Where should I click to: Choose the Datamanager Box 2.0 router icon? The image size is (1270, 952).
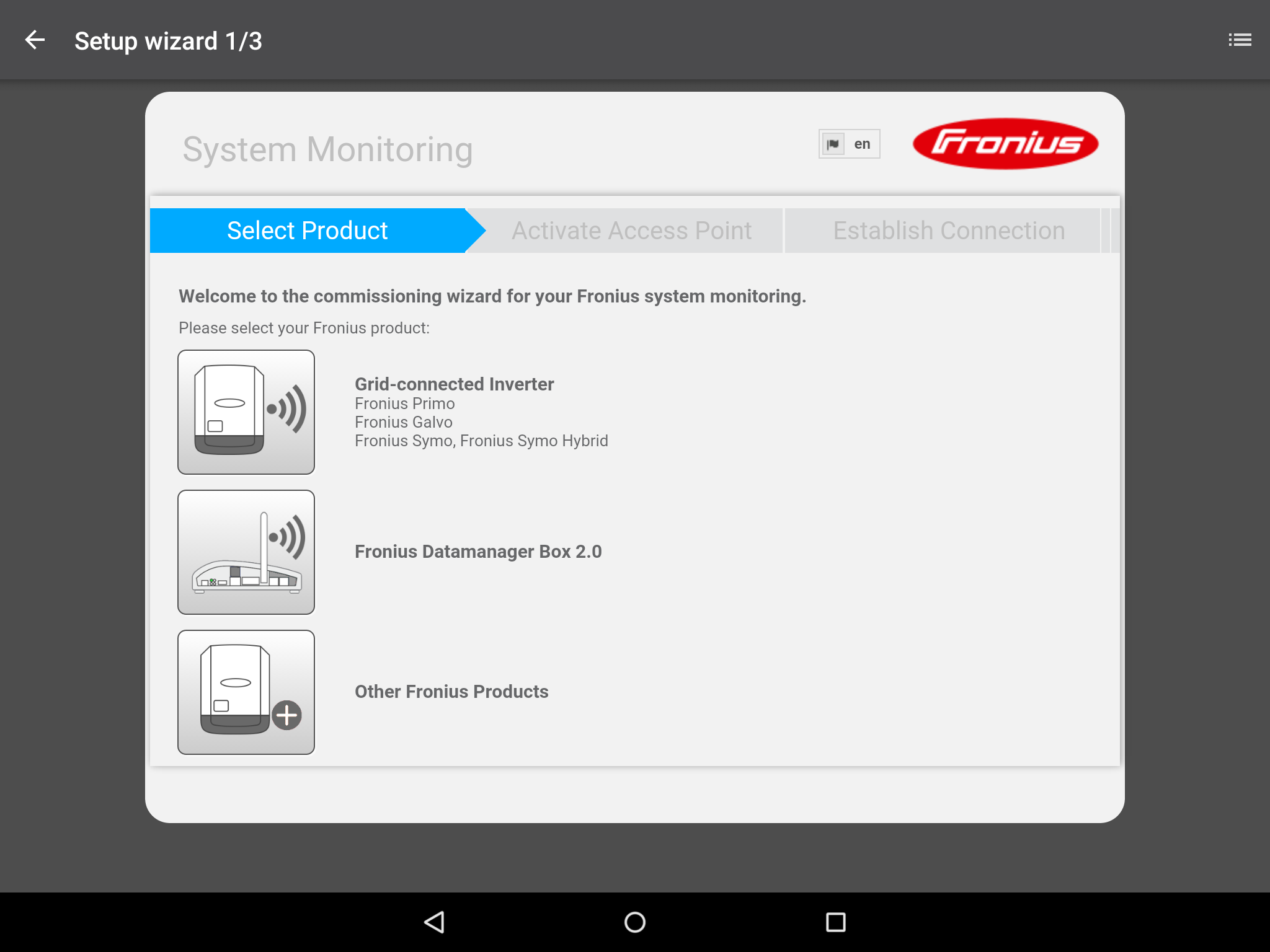246,552
